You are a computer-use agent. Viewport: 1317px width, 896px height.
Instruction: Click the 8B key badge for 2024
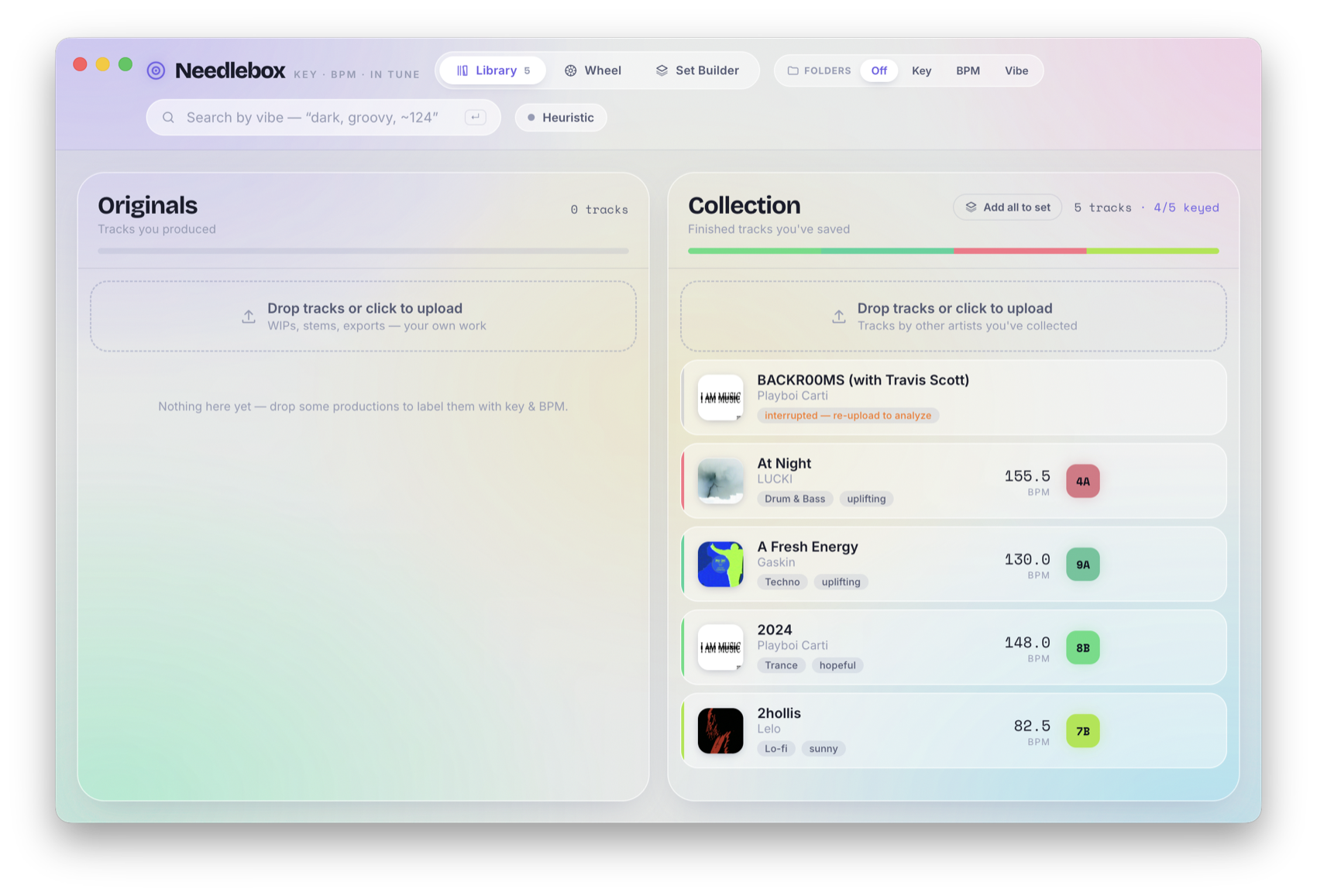1082,647
